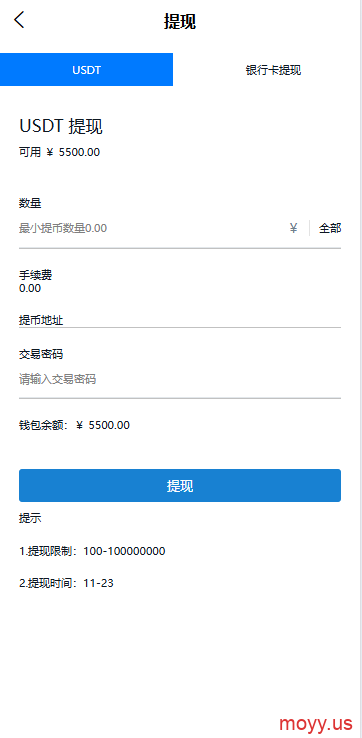Focus the 请输入交易密码 password field

pos(180,379)
